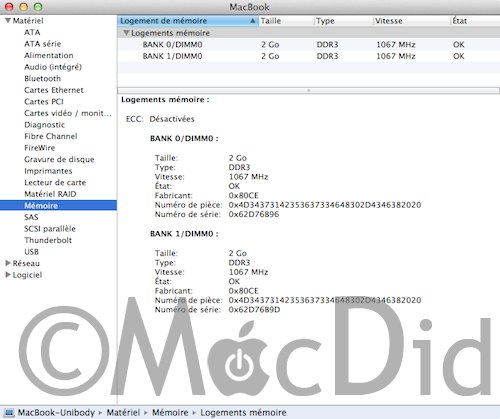
Task: Collapse the Logements mémoire group row
Action: tap(126, 33)
